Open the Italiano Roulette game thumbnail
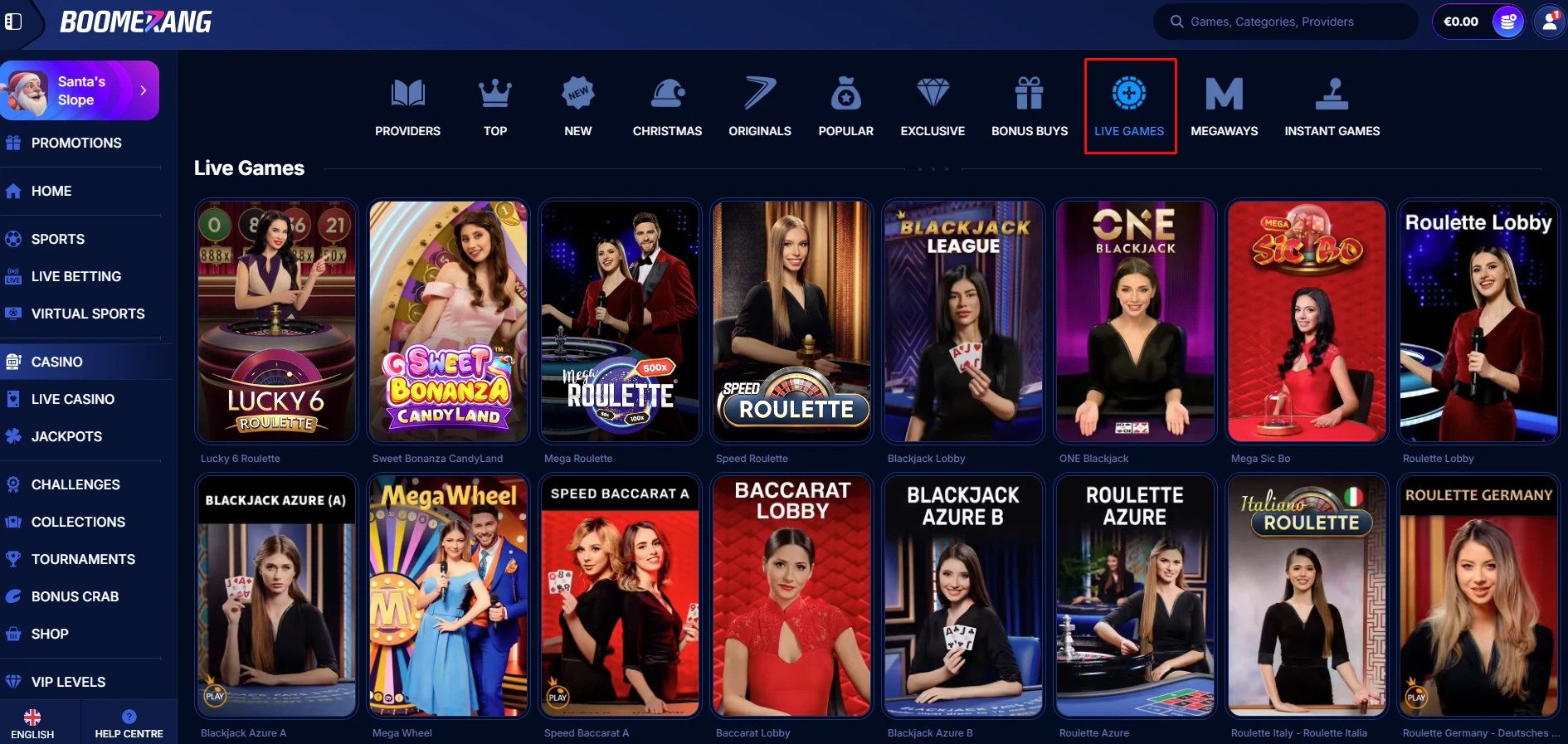The image size is (1568, 744). click(x=1307, y=596)
